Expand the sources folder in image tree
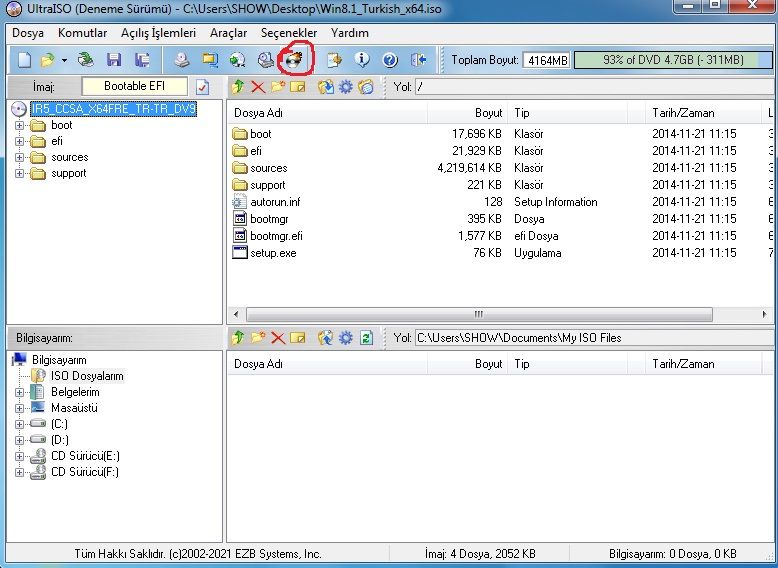 [x=19, y=157]
